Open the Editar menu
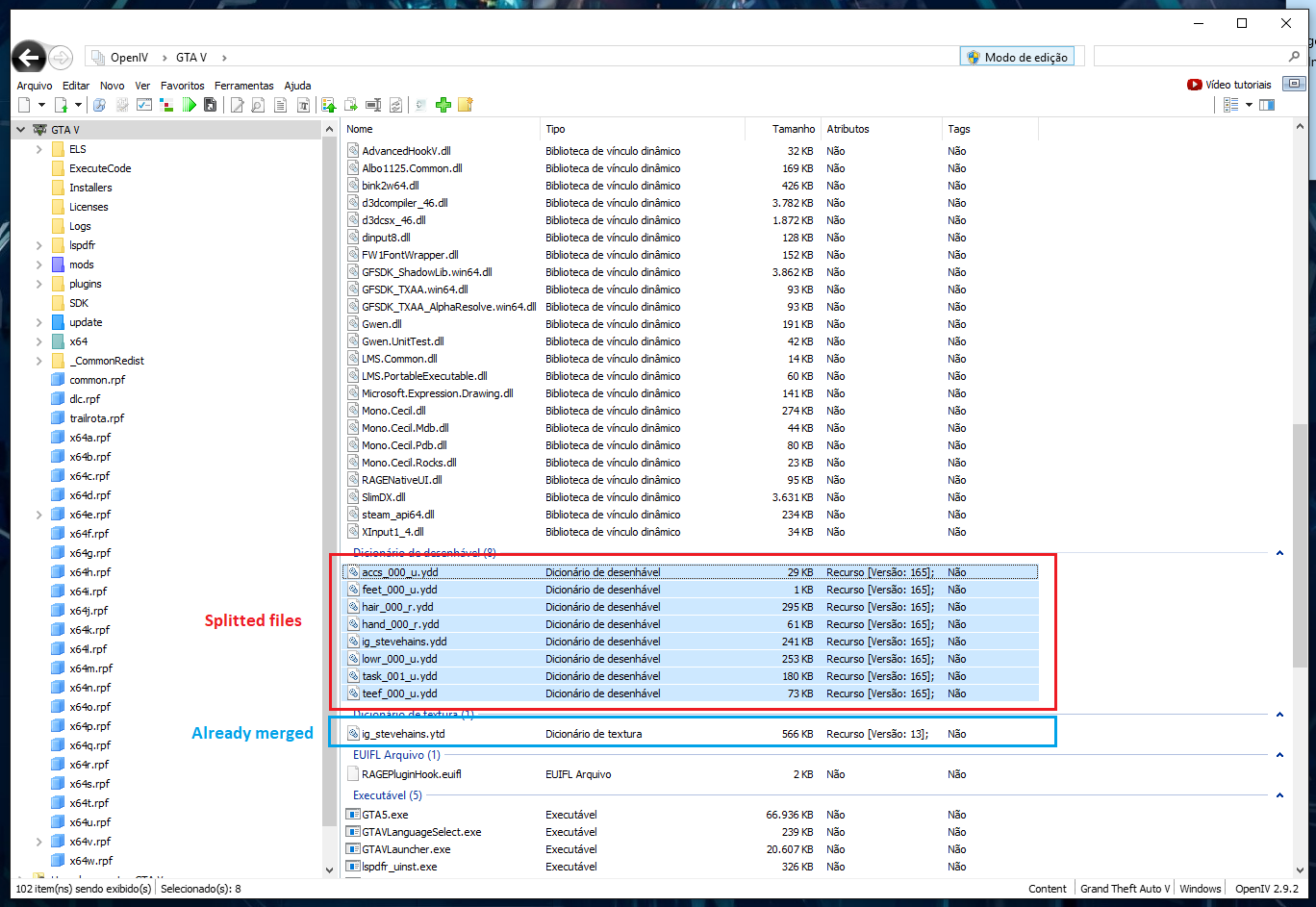The height and width of the screenshot is (907, 1316). coord(76,86)
